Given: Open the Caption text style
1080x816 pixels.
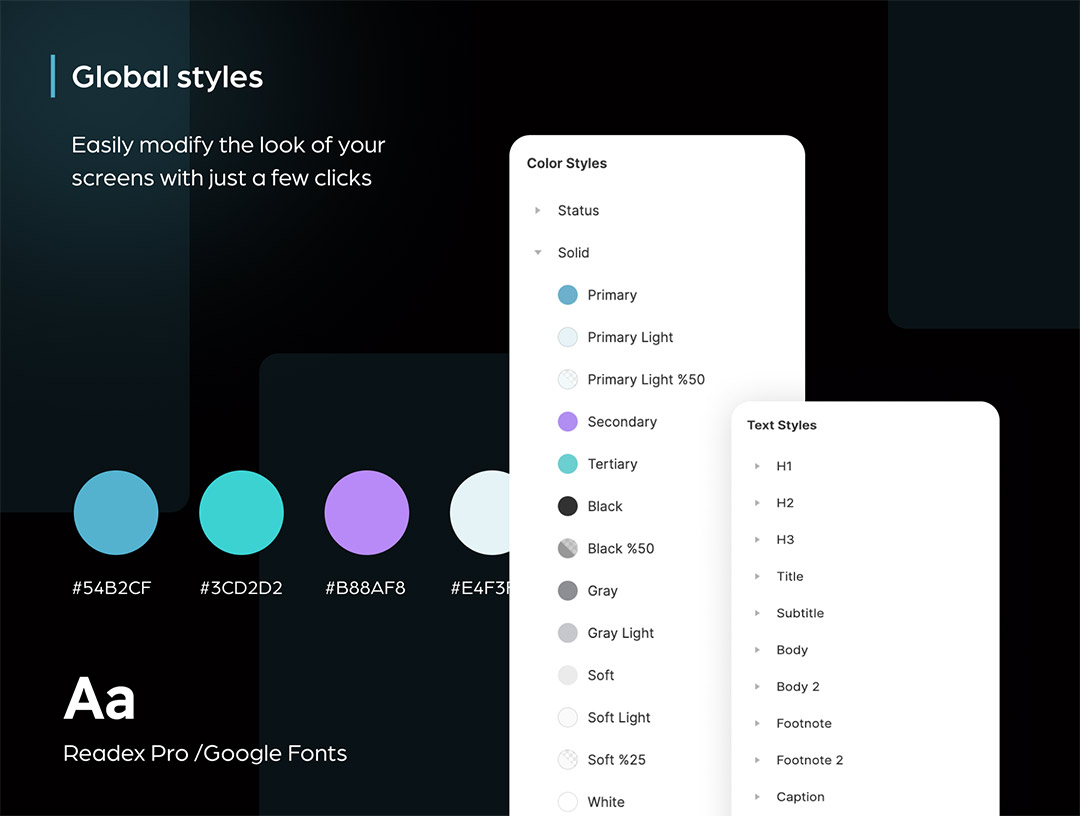Looking at the screenshot, I should point(800,797).
